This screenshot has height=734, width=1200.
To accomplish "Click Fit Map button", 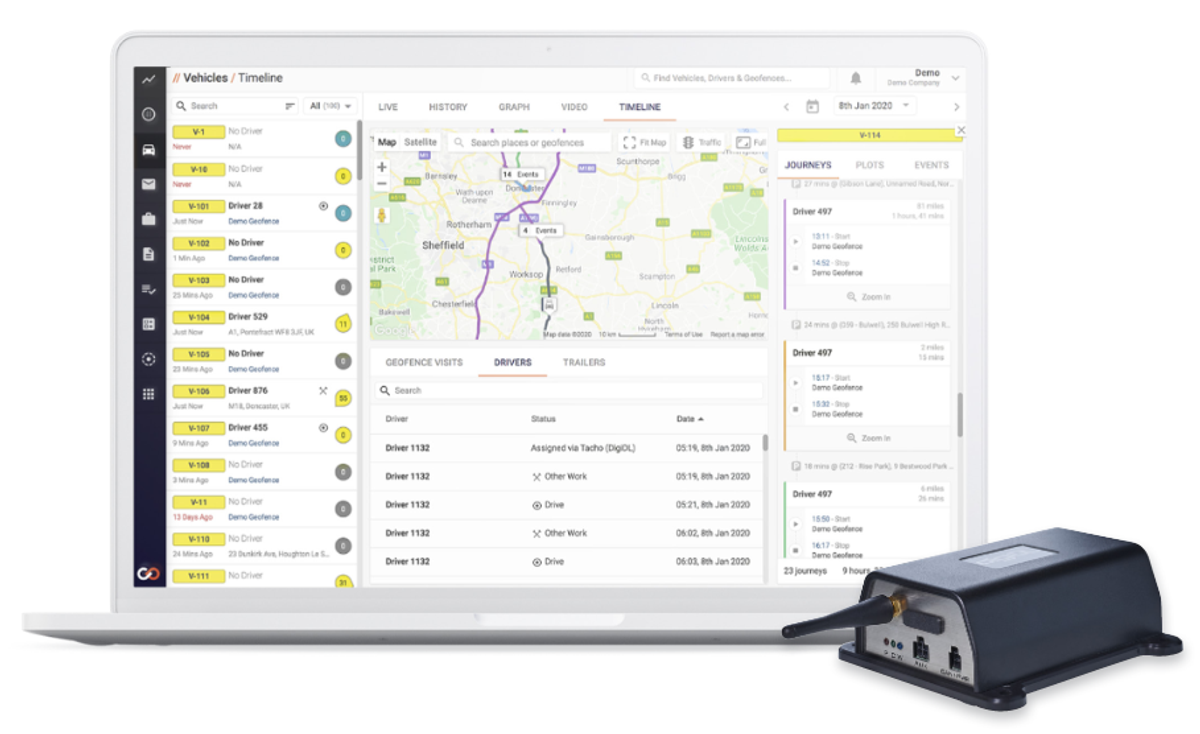I will [x=644, y=143].
